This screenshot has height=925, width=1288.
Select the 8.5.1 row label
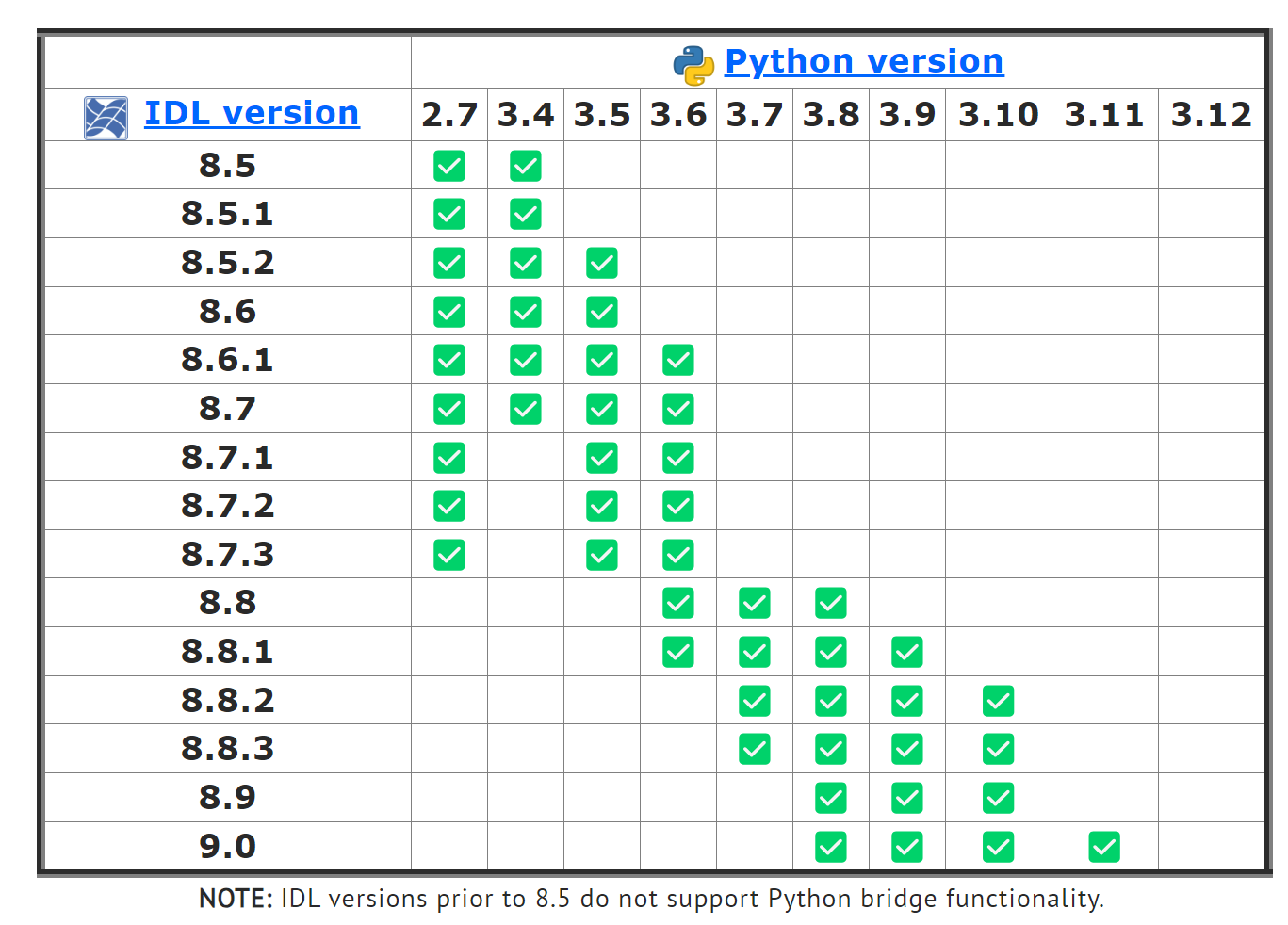click(x=227, y=214)
